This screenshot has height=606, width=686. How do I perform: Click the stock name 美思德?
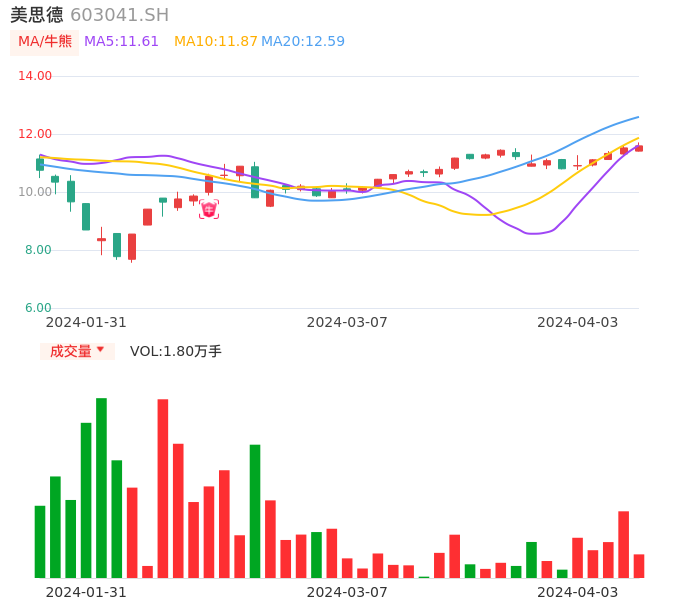(x=37, y=15)
